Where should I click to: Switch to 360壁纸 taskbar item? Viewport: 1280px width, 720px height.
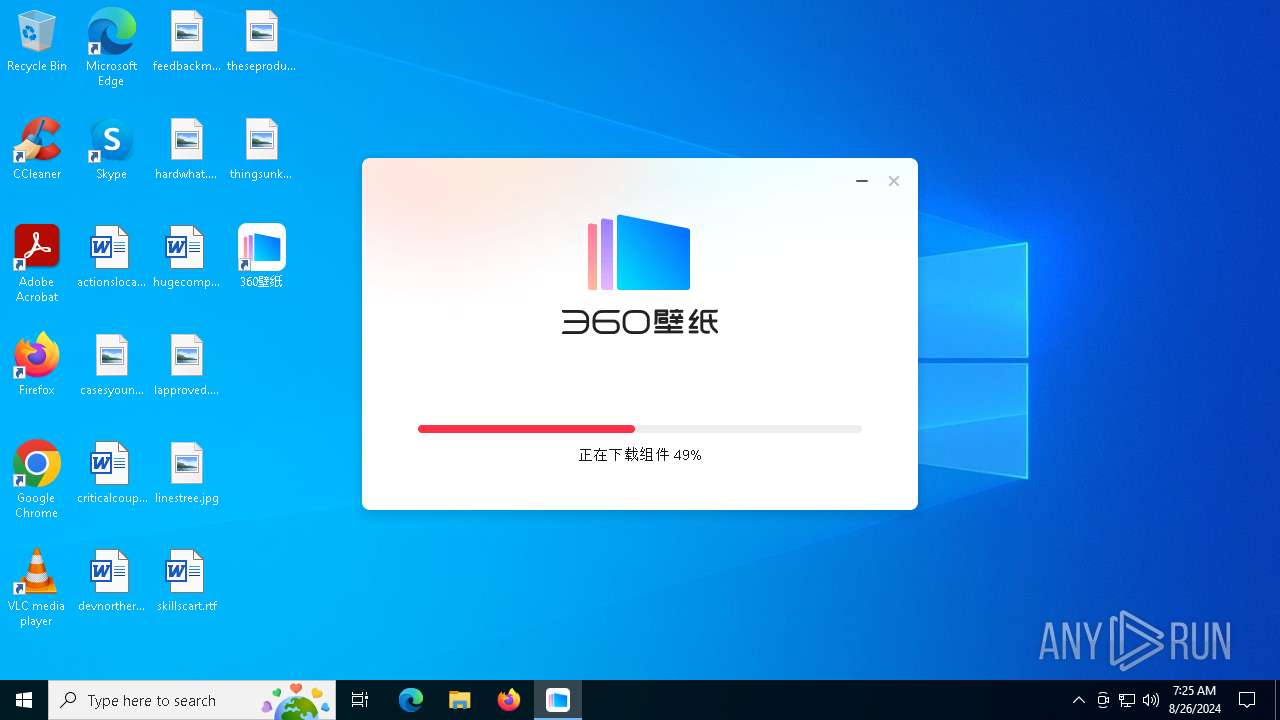point(558,700)
